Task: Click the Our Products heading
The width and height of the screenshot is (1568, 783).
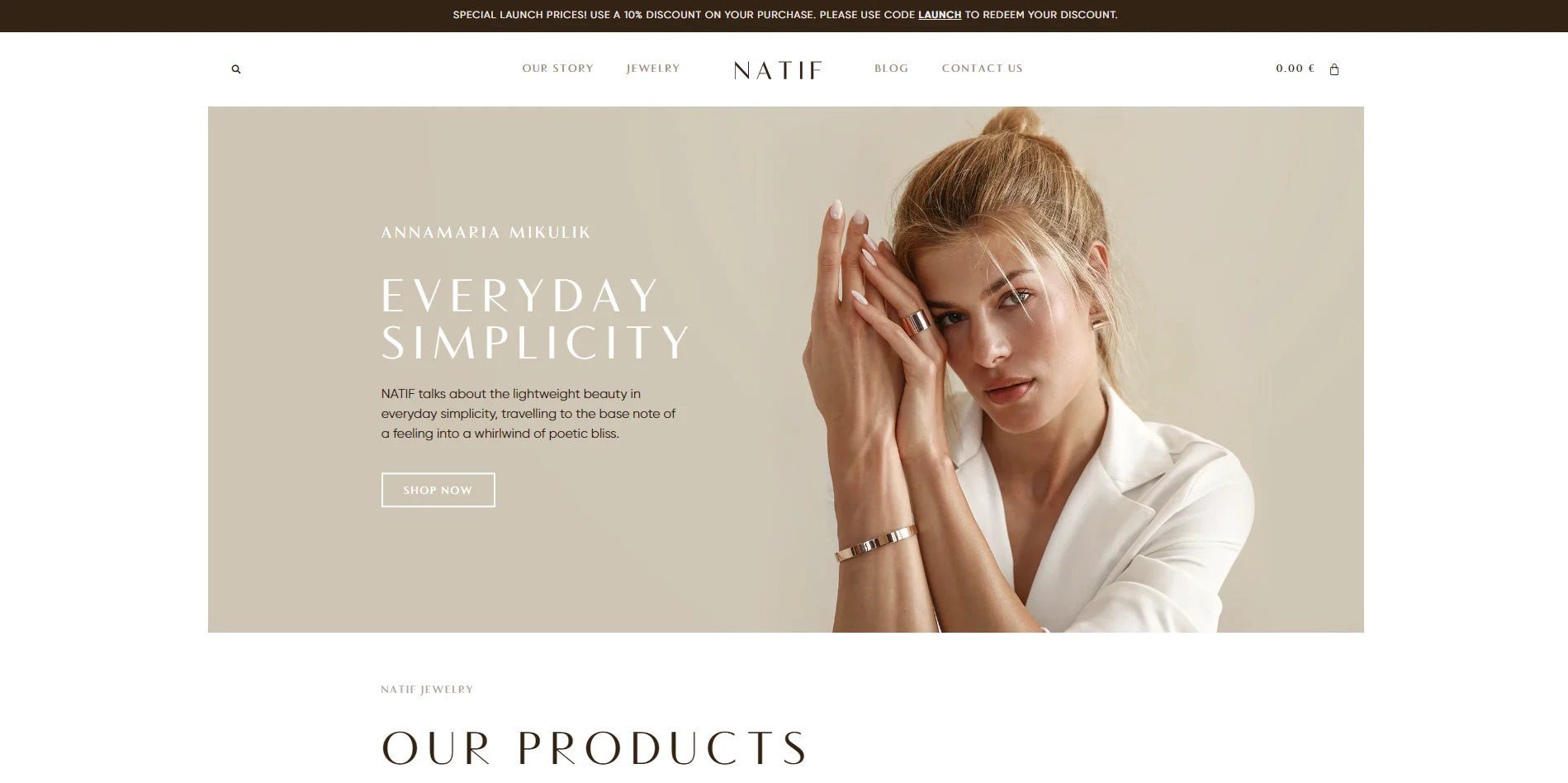Action: (595, 747)
